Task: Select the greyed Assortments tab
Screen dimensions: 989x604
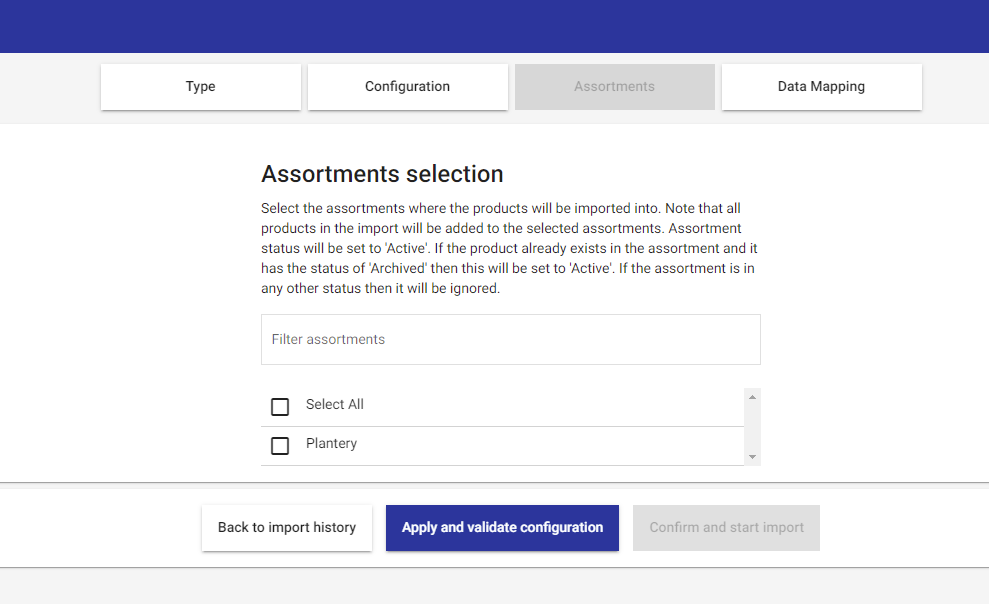Action: point(614,86)
